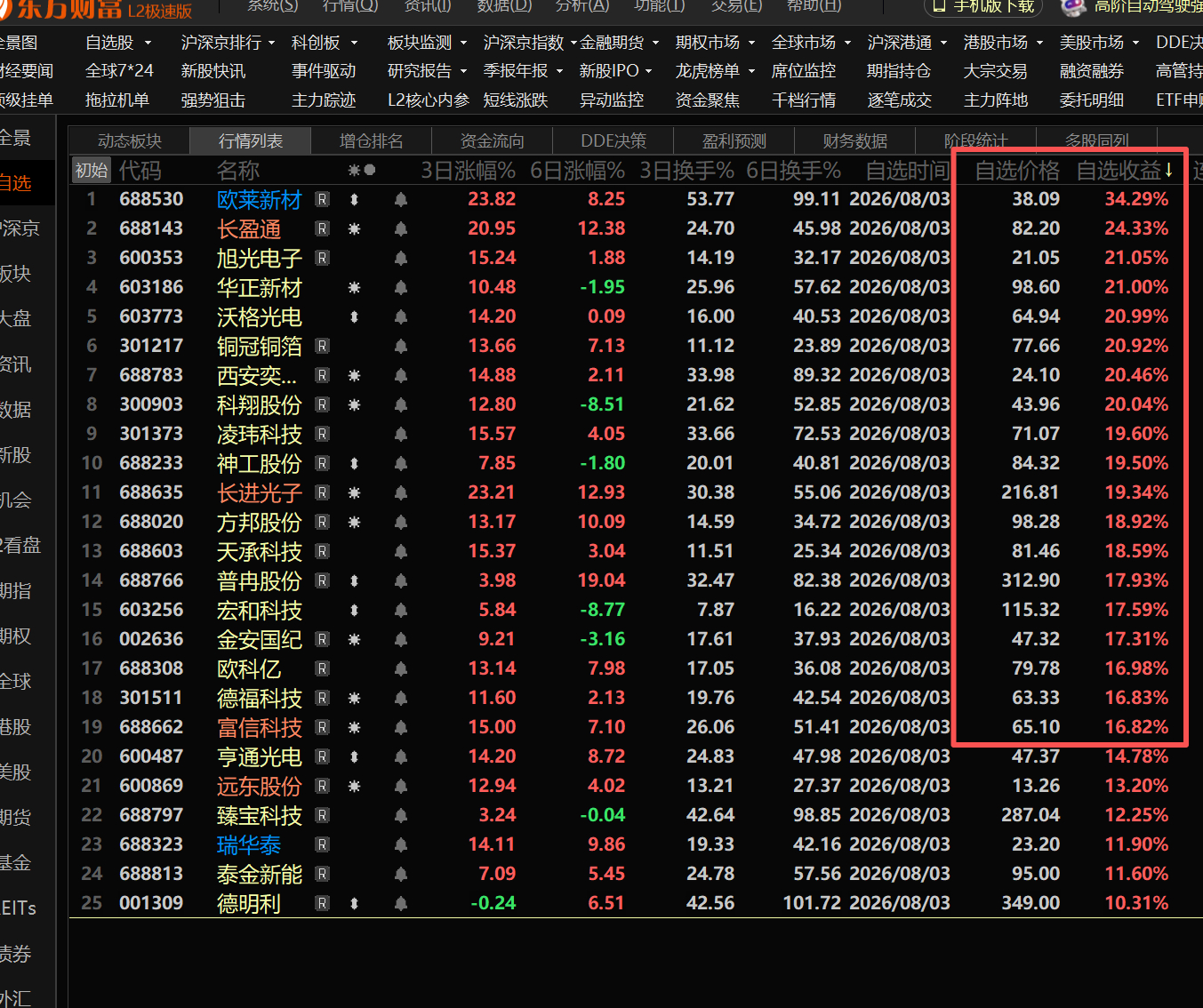The image size is (1203, 1008).
Task: Click the 千档行情 button
Action: [x=804, y=100]
